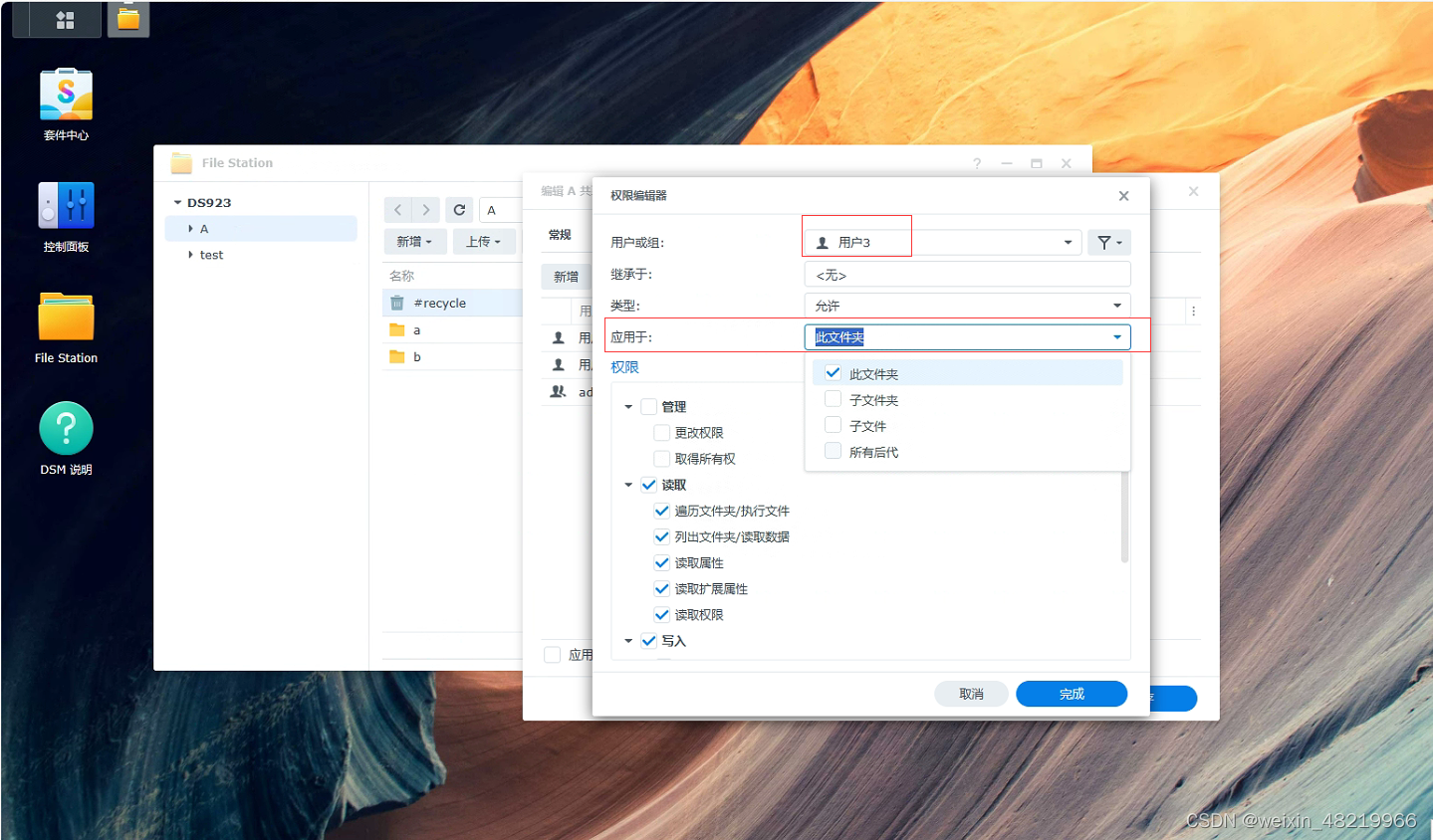Open the 上传 dropdown in File Station
This screenshot has width=1433, height=840.
click(x=484, y=241)
